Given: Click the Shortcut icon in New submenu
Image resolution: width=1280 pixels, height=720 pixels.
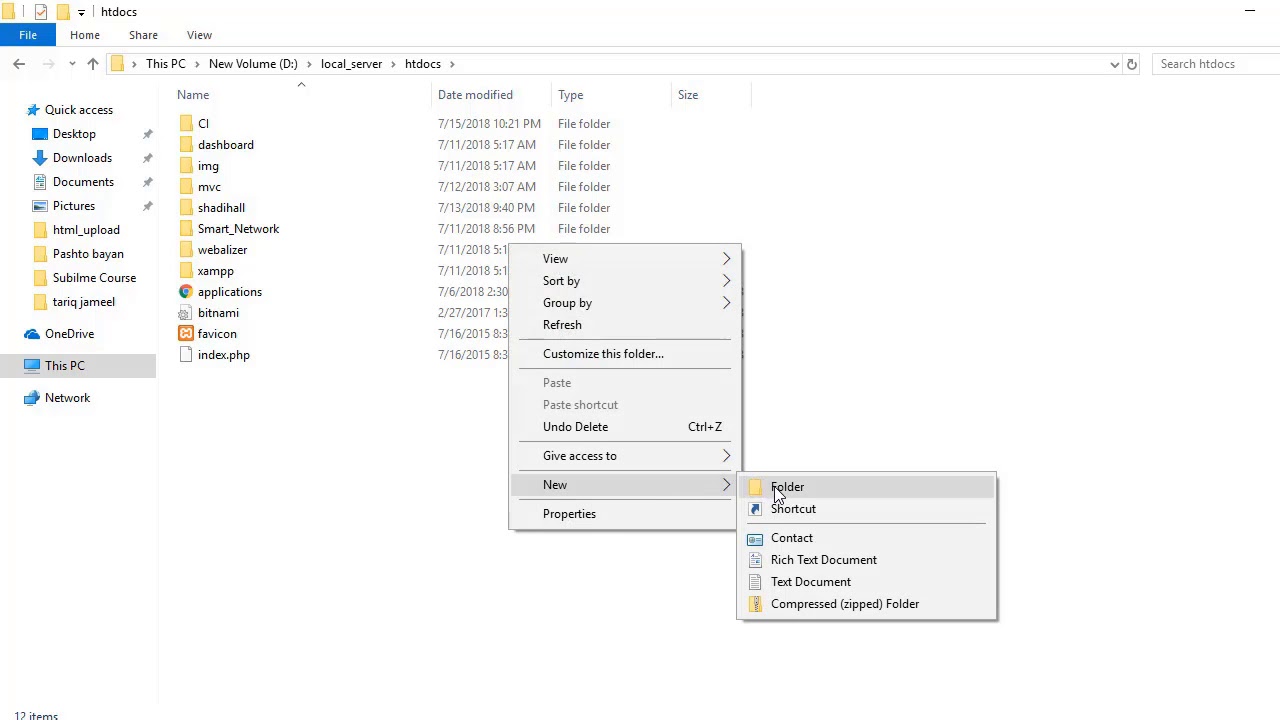Looking at the screenshot, I should pyautogui.click(x=755, y=509).
